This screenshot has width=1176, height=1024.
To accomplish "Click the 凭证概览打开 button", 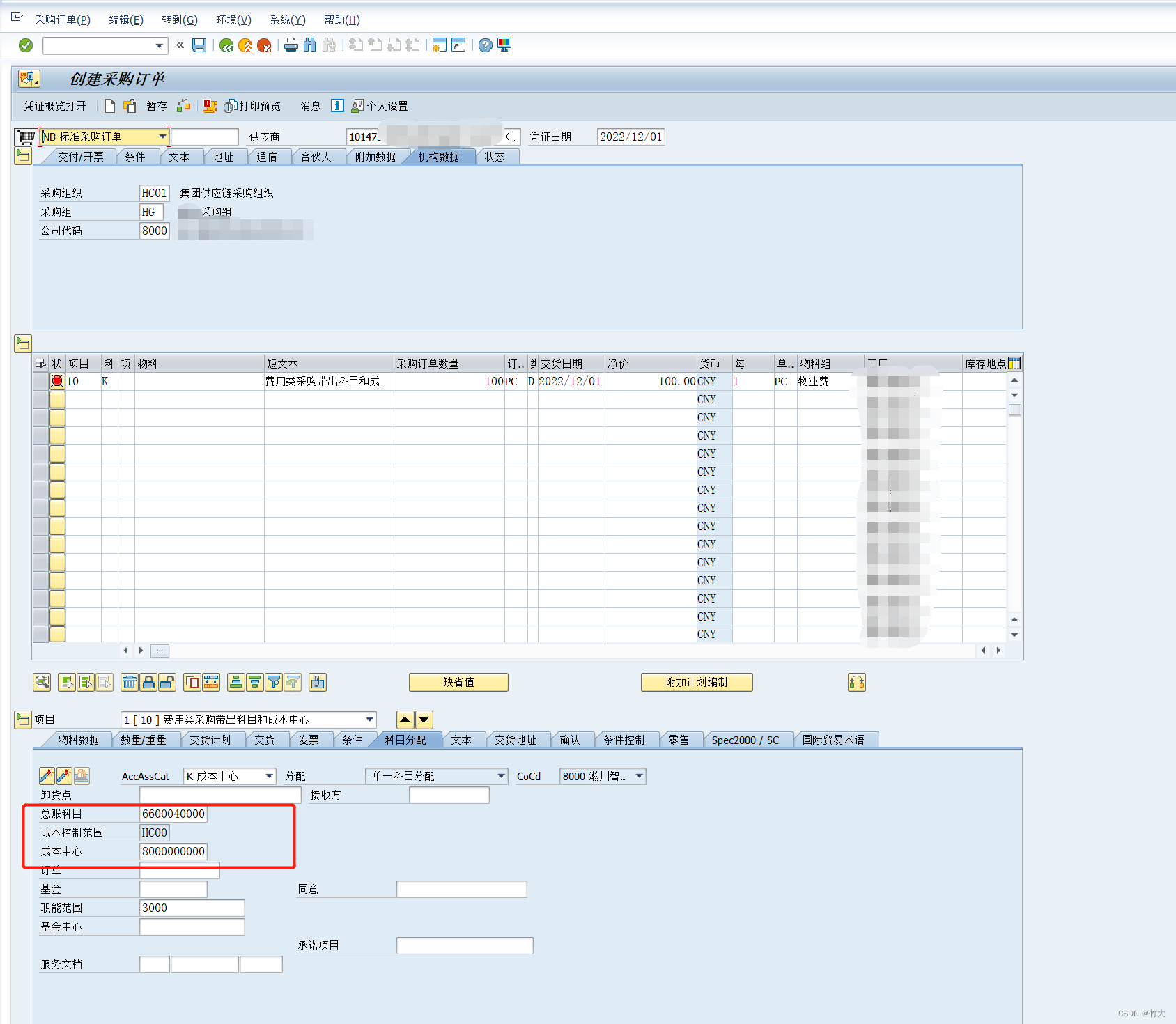I will point(55,106).
